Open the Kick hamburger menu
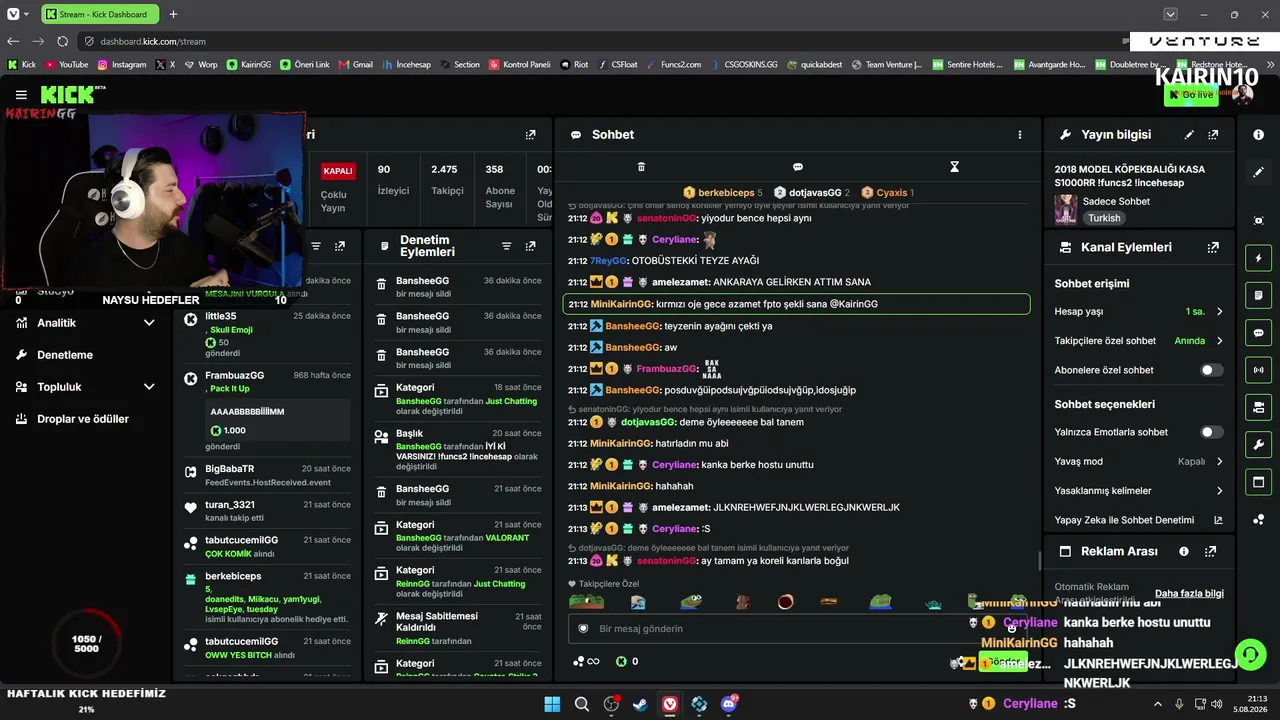Screen dimensions: 1280x720 coord(21,95)
